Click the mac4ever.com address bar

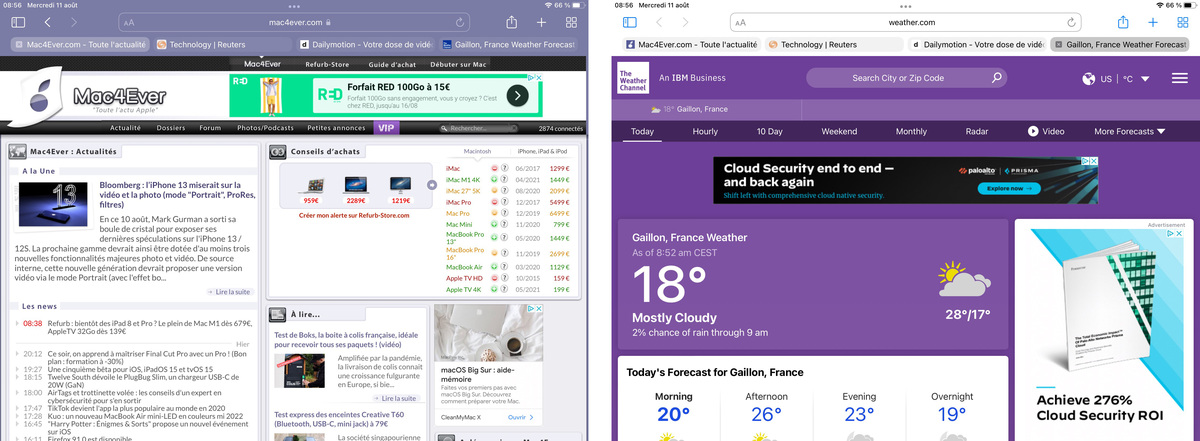(296, 22)
